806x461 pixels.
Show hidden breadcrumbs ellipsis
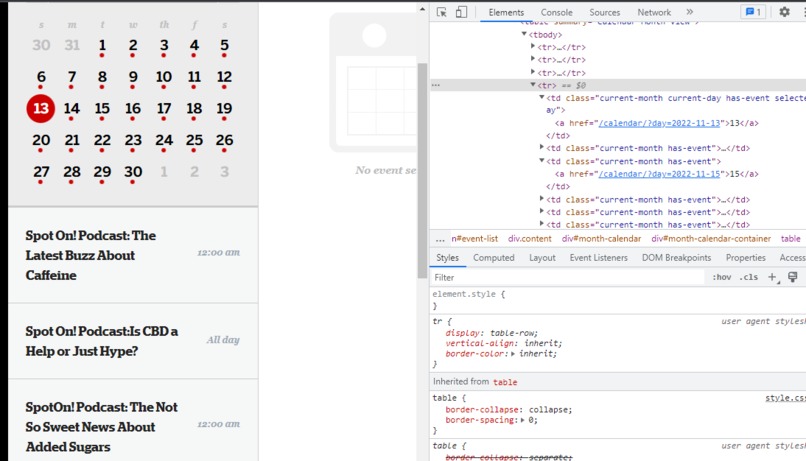click(440, 239)
